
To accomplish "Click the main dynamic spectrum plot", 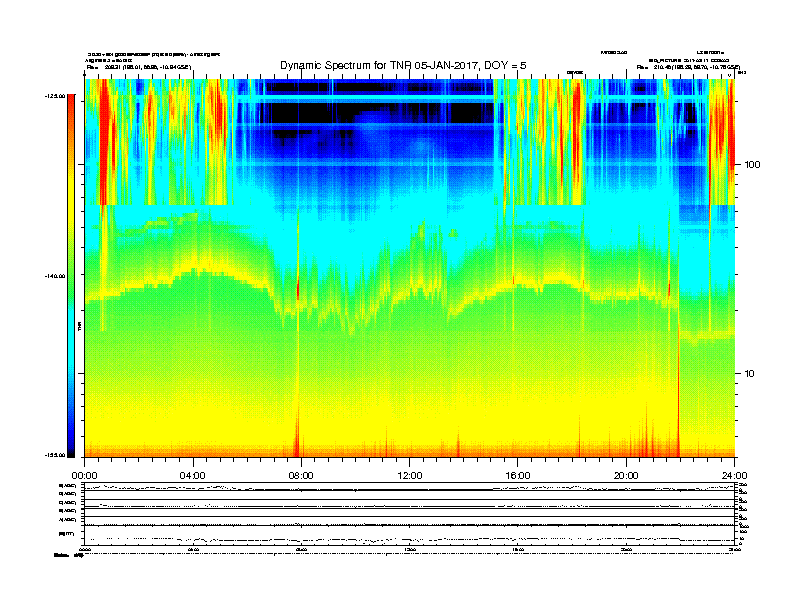I will coord(410,268).
